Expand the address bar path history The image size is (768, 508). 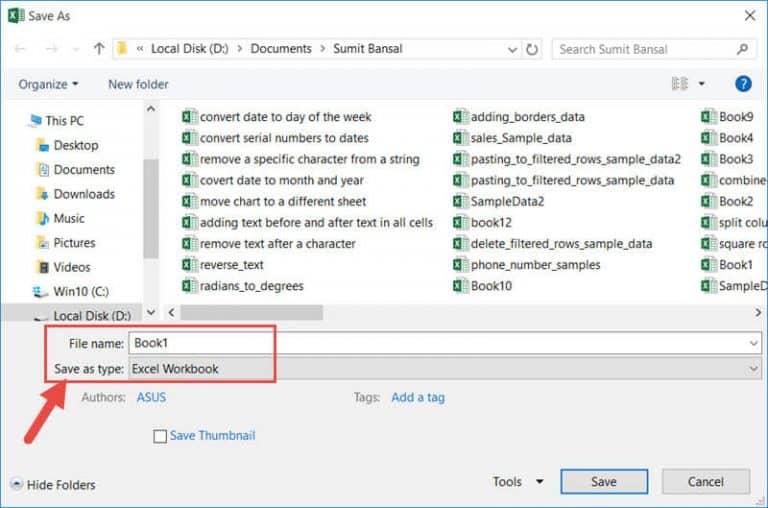tap(512, 49)
